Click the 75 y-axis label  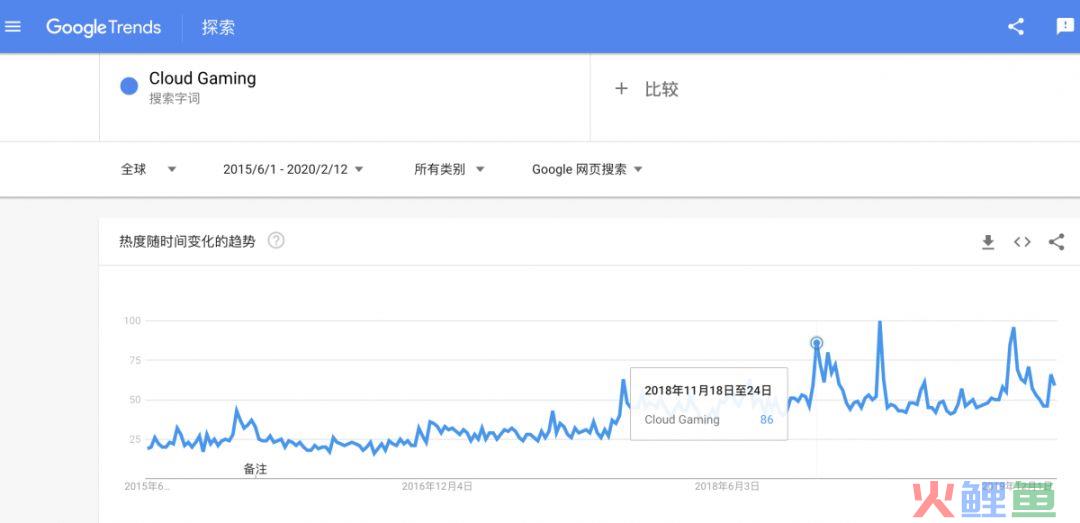[135, 360]
